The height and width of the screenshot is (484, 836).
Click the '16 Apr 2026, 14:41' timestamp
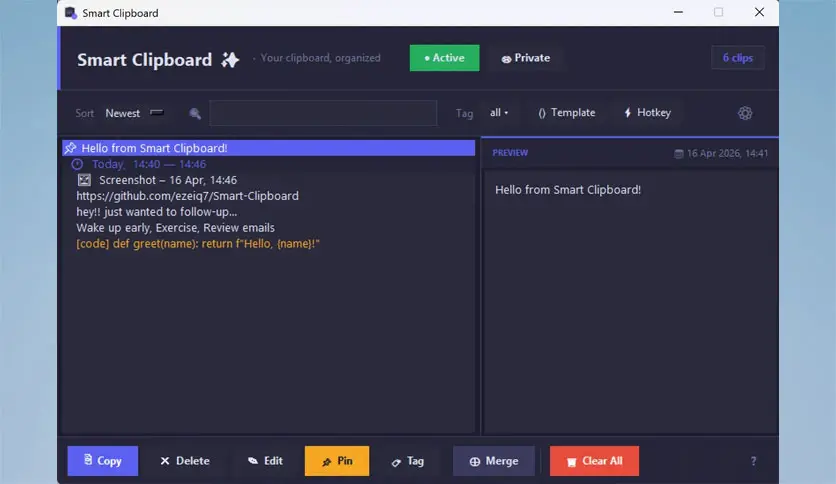pyautogui.click(x=727, y=154)
